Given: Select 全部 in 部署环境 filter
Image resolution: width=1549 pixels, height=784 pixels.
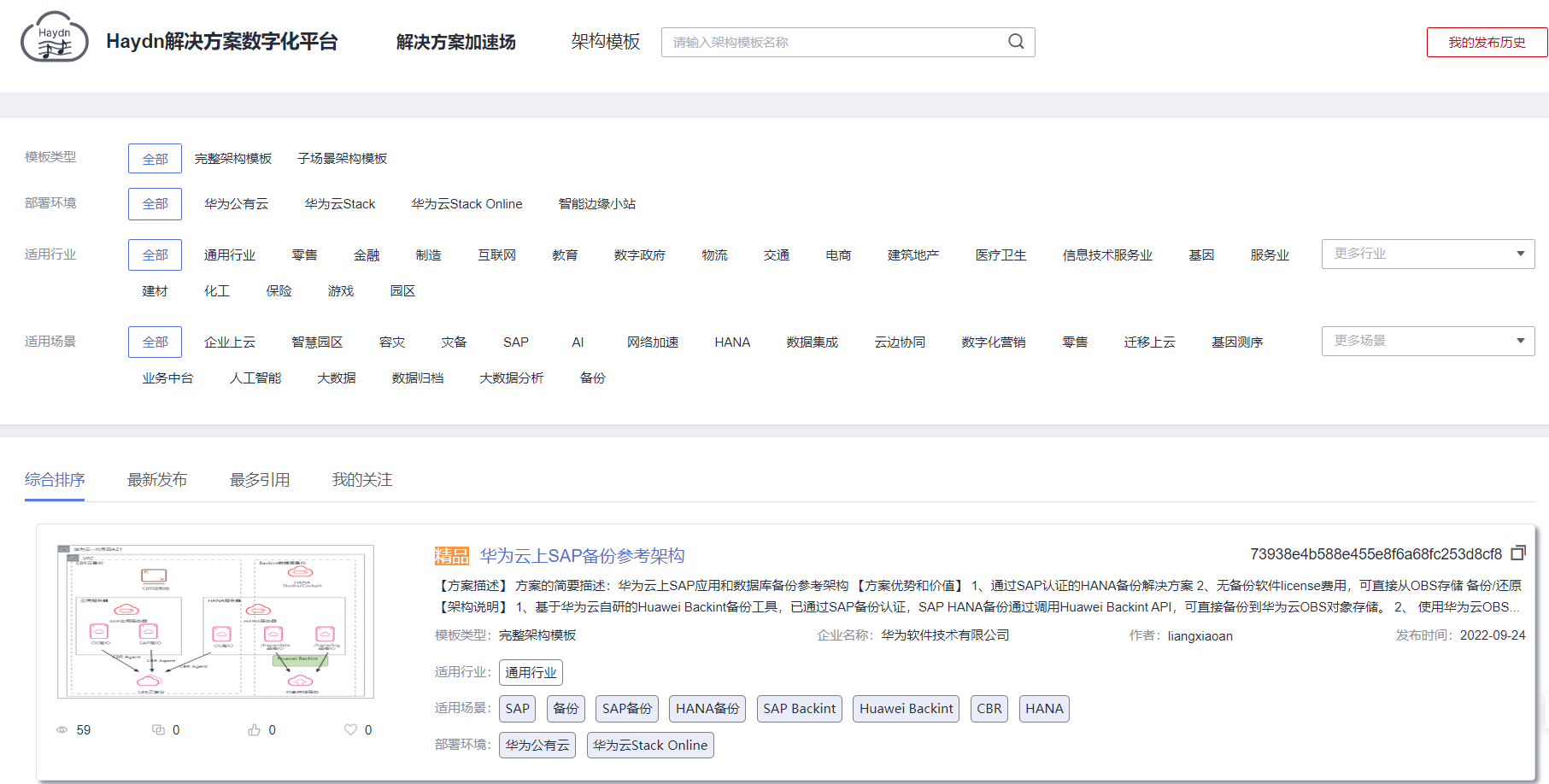Looking at the screenshot, I should tap(155, 204).
